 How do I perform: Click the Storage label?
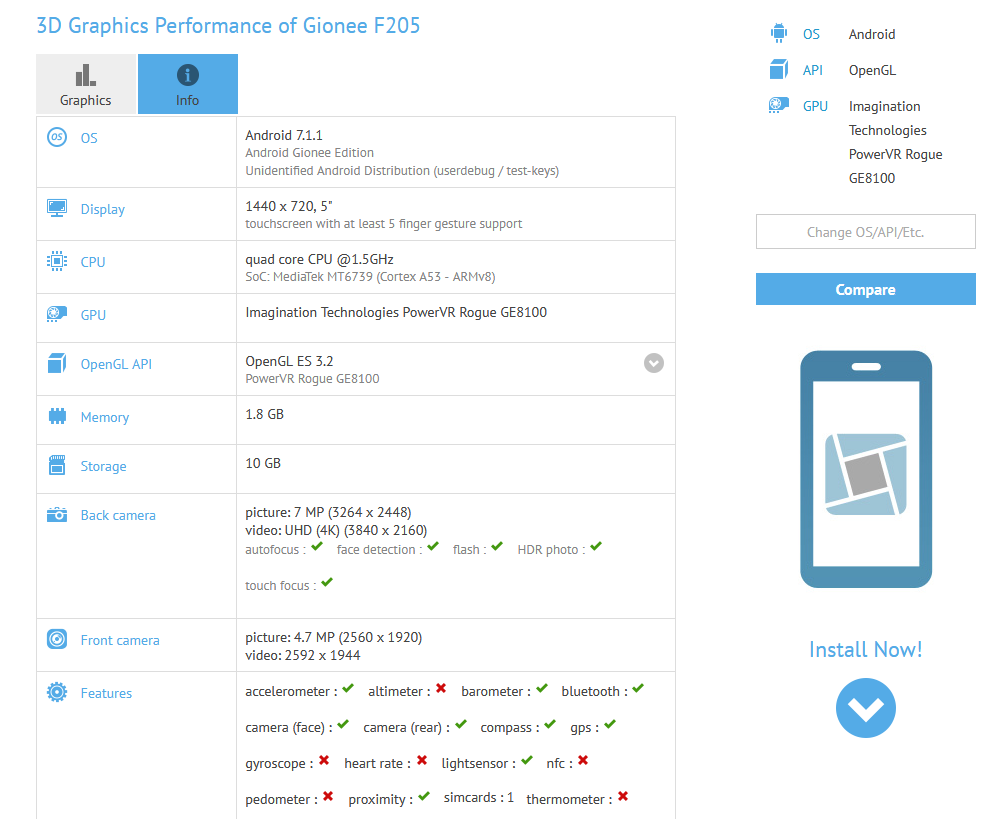pyautogui.click(x=103, y=466)
